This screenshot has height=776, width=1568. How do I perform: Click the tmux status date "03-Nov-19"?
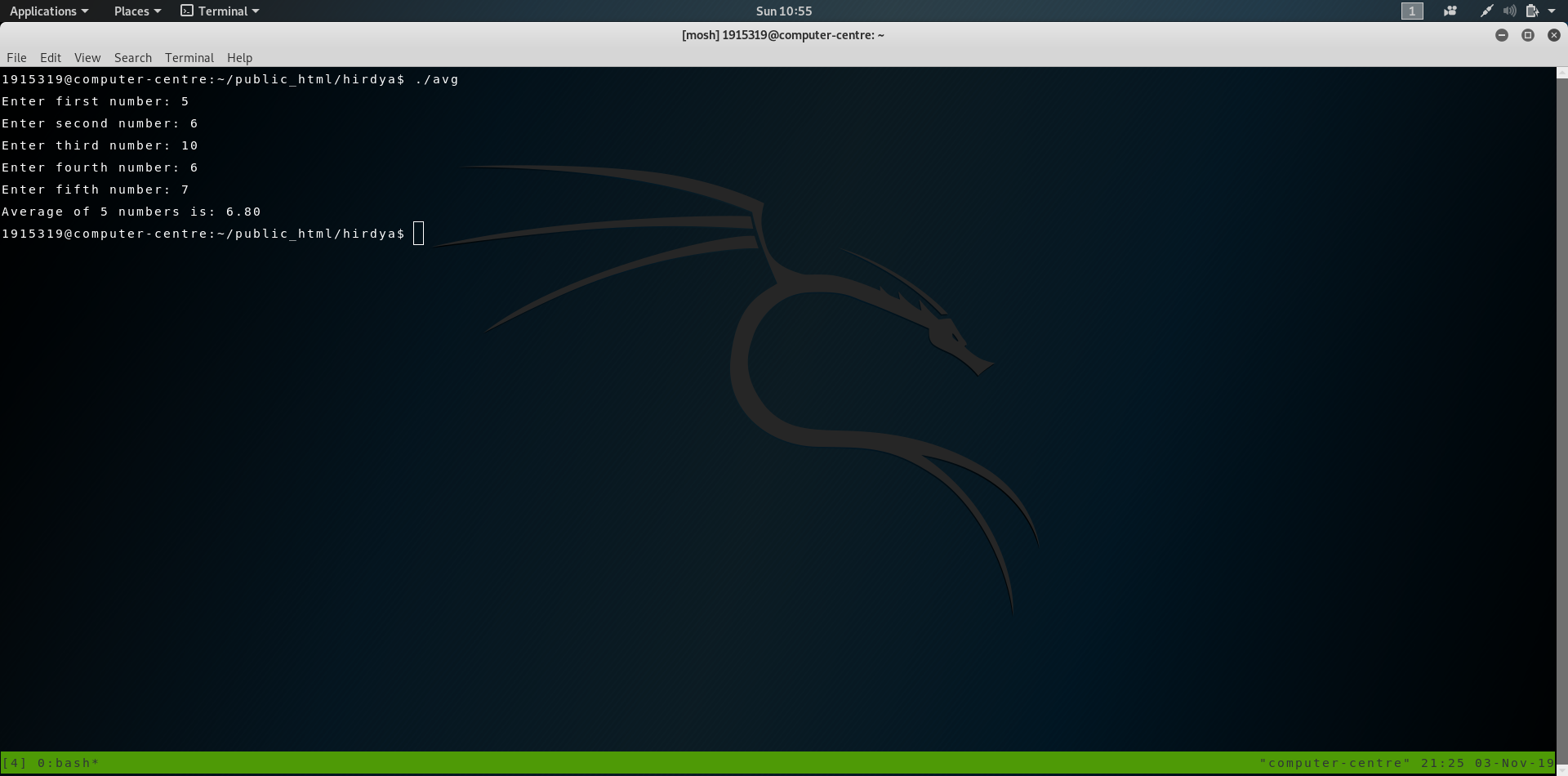(x=1514, y=763)
